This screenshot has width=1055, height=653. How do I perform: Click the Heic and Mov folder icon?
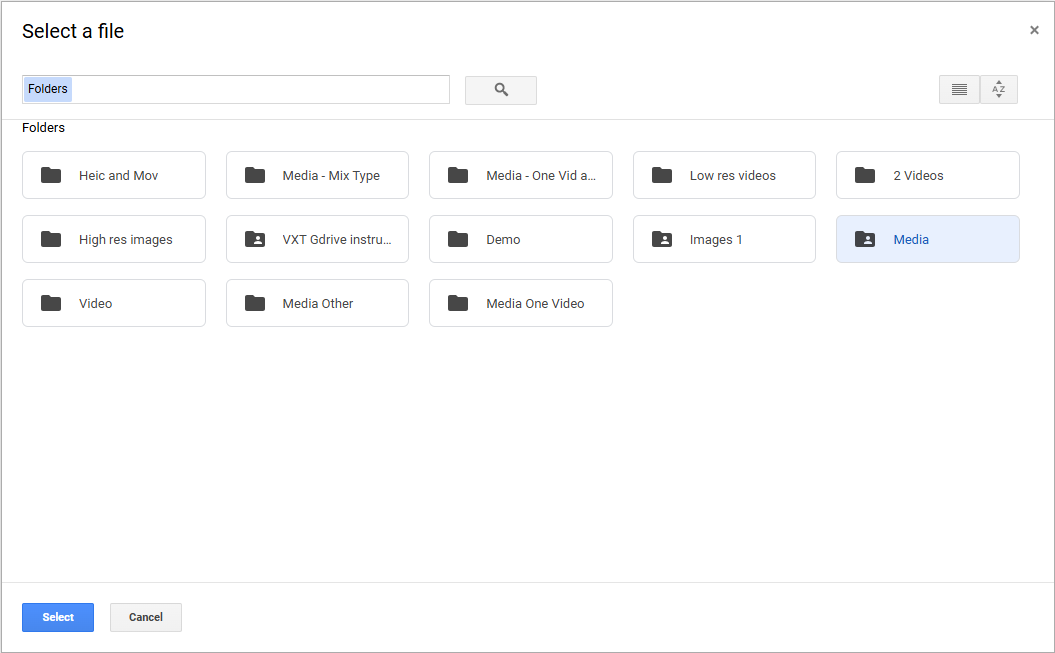click(x=51, y=176)
